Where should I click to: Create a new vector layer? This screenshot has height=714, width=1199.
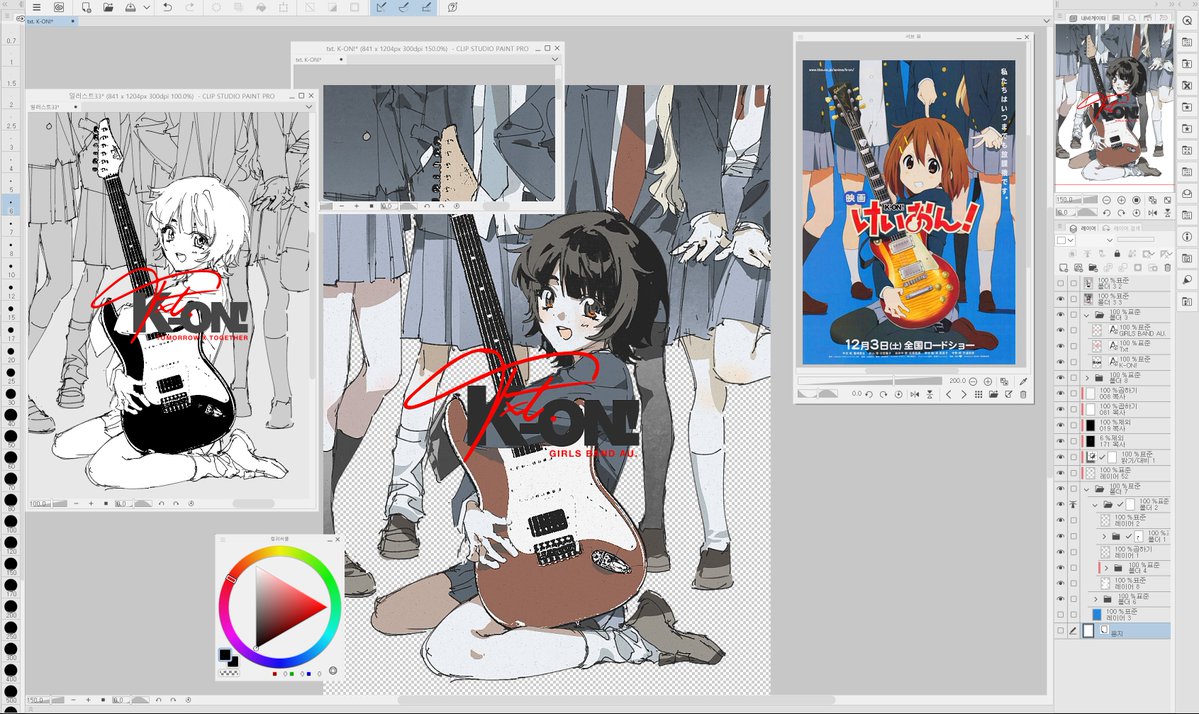(x=1078, y=268)
